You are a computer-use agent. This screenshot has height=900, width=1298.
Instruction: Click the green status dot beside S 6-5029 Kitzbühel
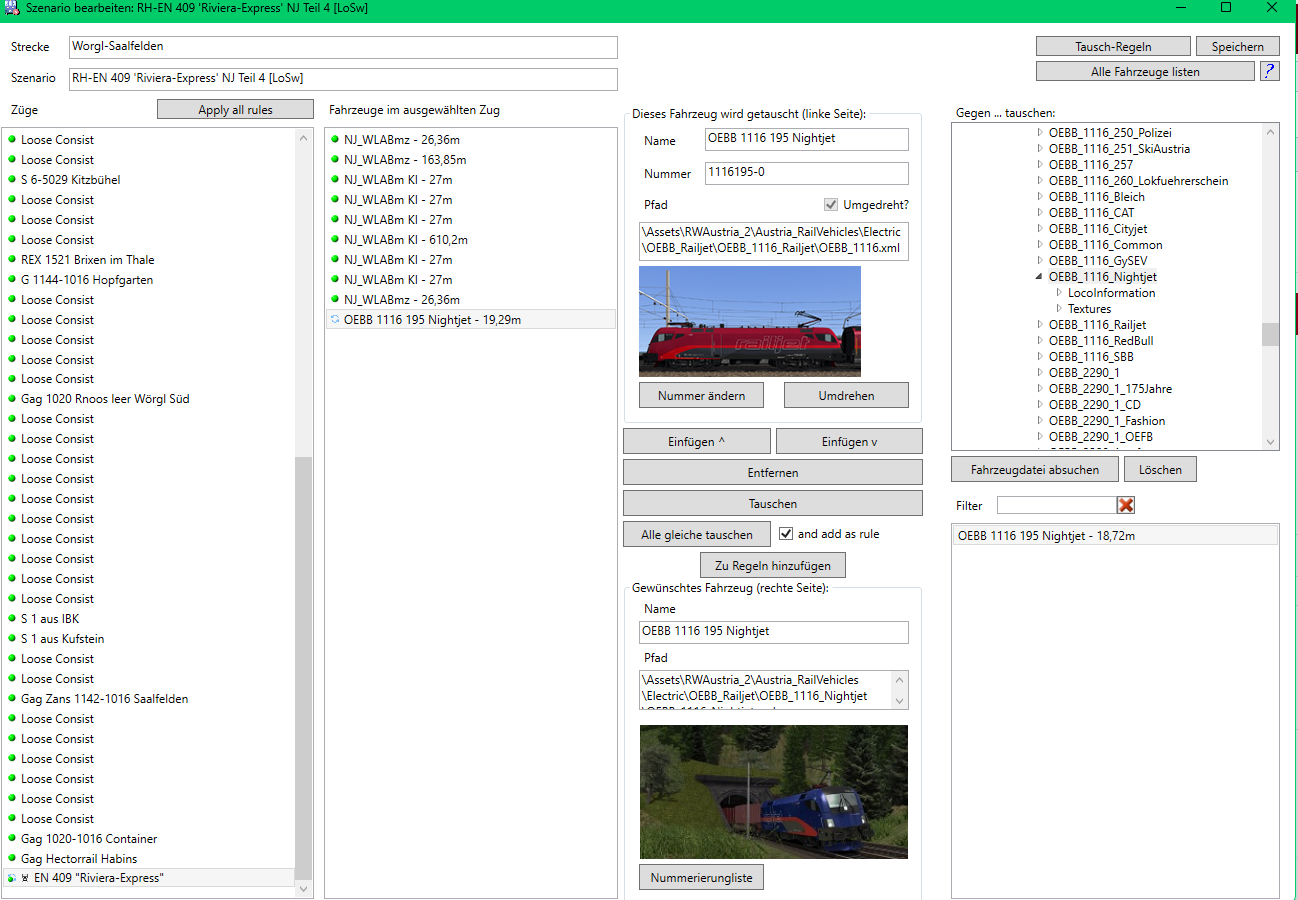click(12, 180)
